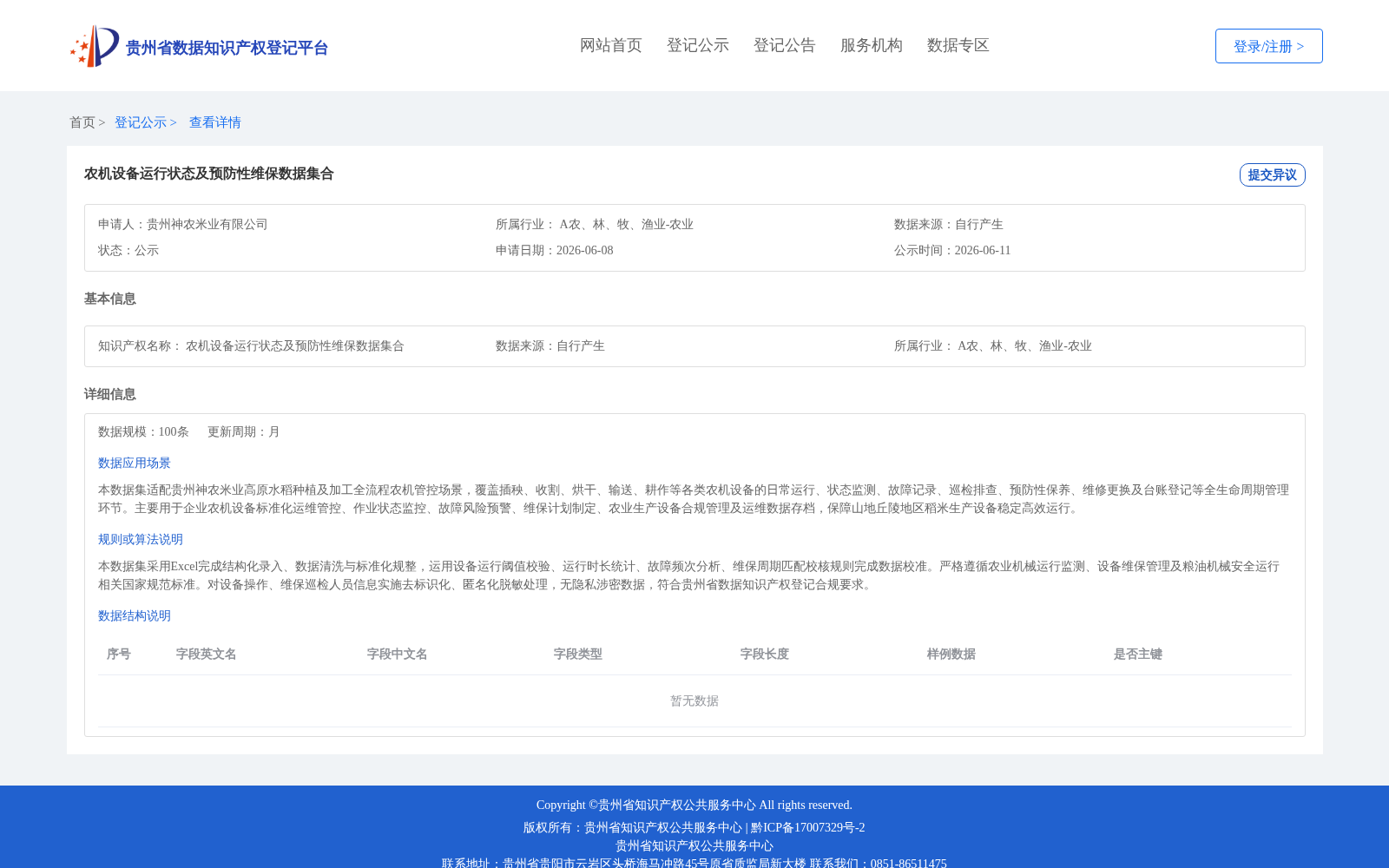Image resolution: width=1389 pixels, height=868 pixels.
Task: Click the 是否主键 column header
Action: [1138, 654]
